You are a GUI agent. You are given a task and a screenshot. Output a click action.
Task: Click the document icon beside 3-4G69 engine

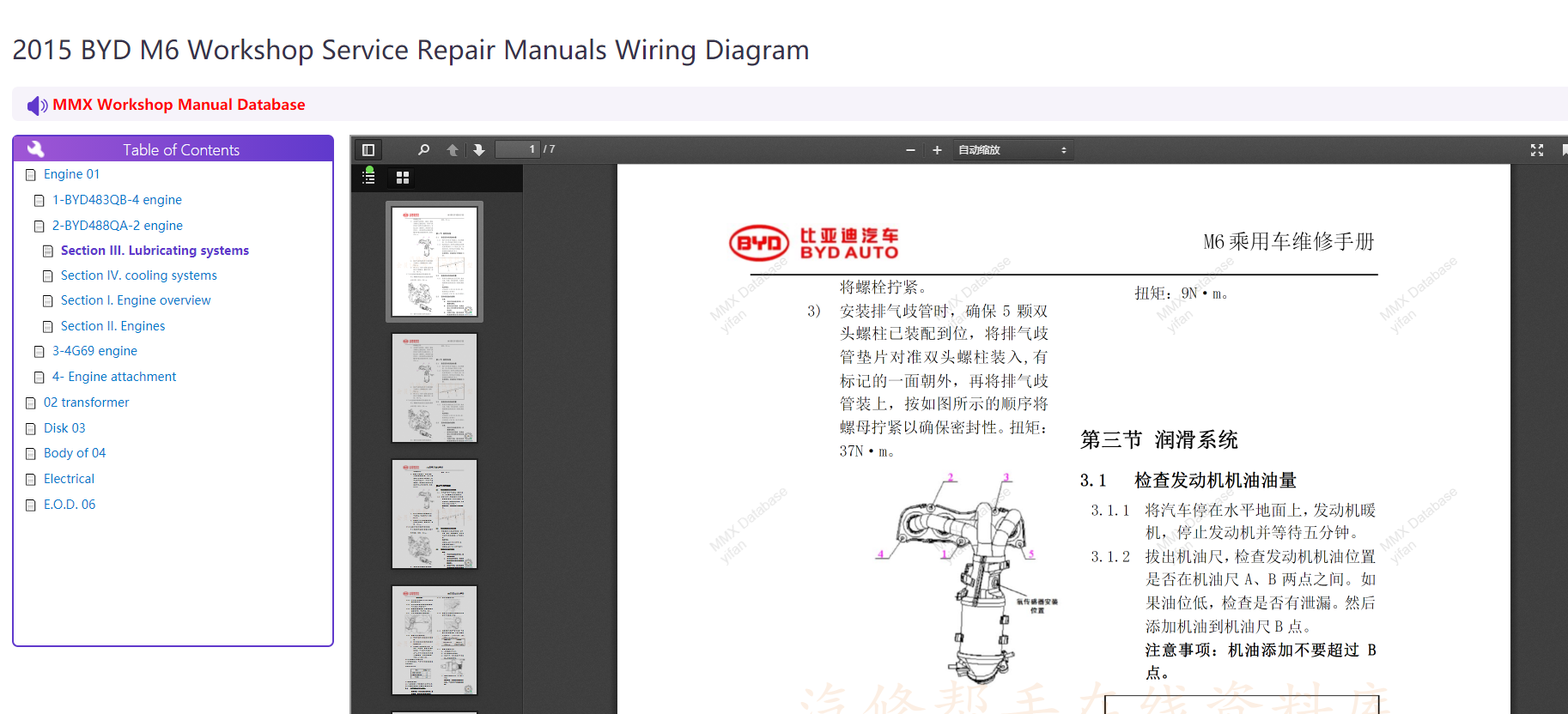click(40, 352)
